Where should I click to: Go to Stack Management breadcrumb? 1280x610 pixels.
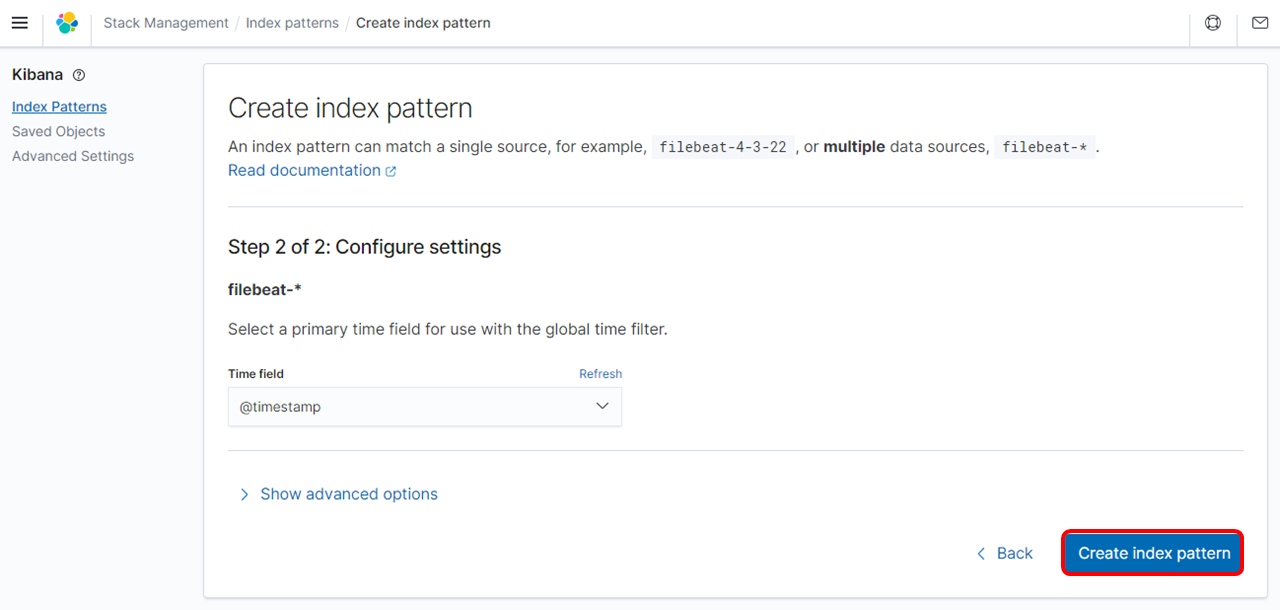tap(166, 23)
